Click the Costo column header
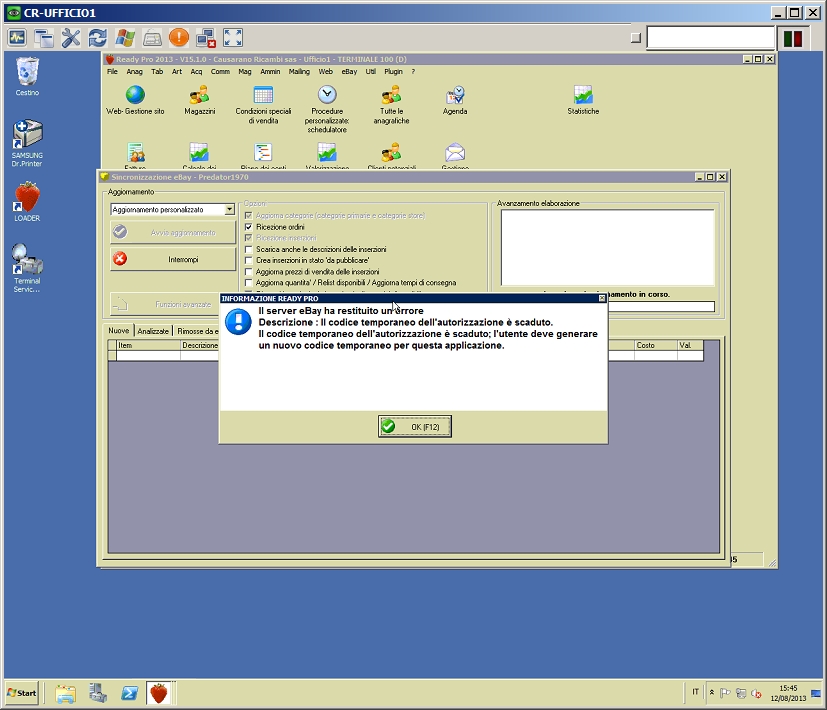The height and width of the screenshot is (710, 827). (x=656, y=345)
